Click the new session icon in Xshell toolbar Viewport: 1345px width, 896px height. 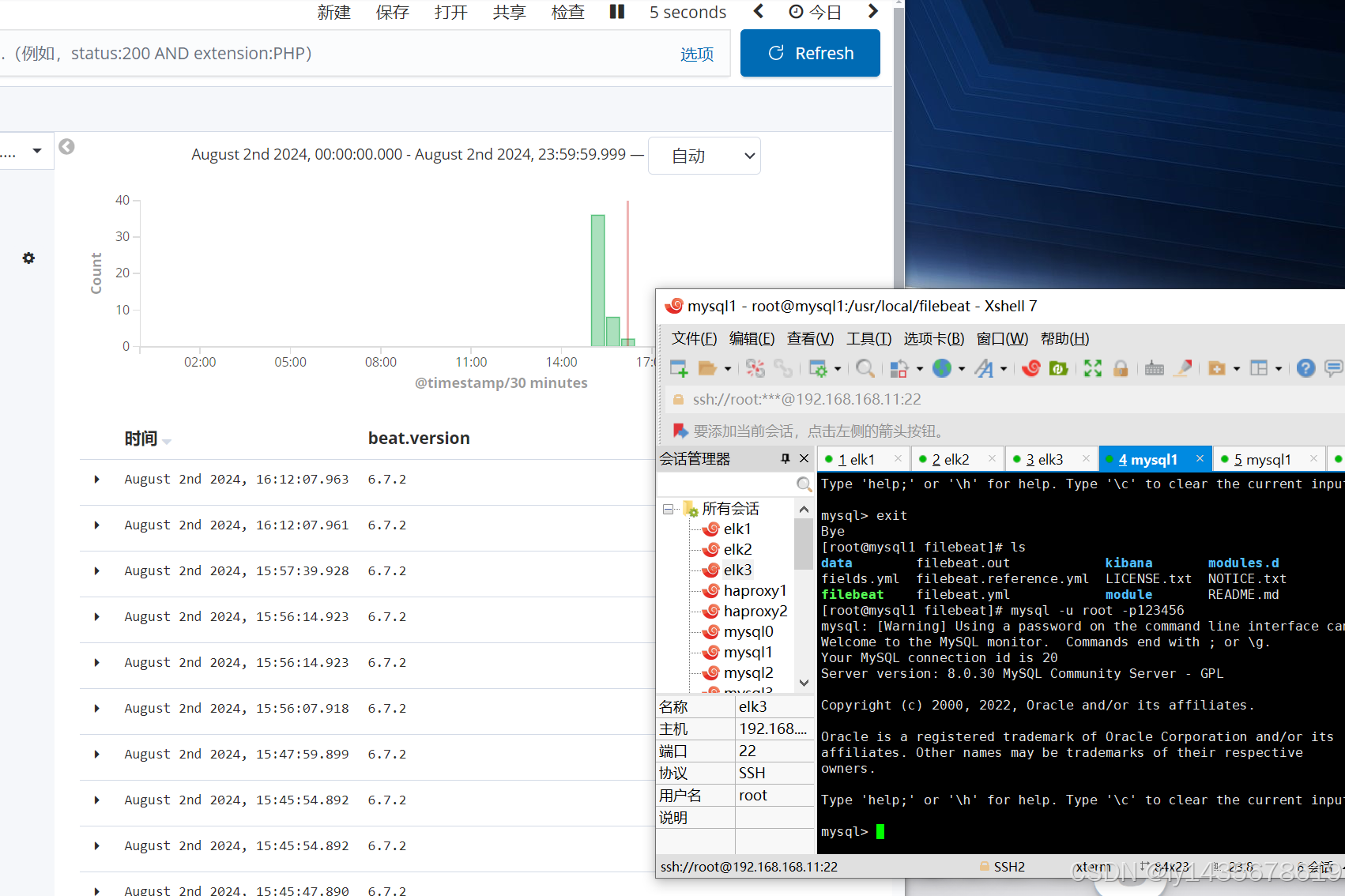[678, 368]
